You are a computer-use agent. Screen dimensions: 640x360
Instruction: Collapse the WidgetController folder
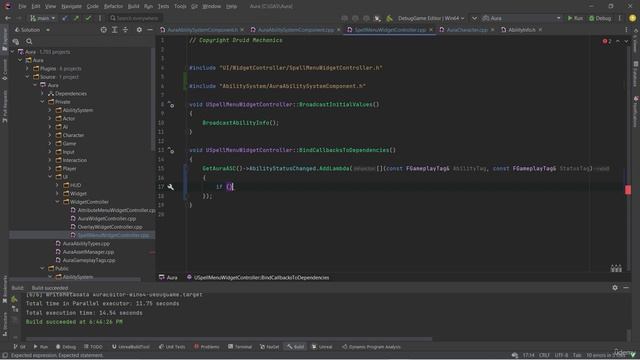click(58, 202)
